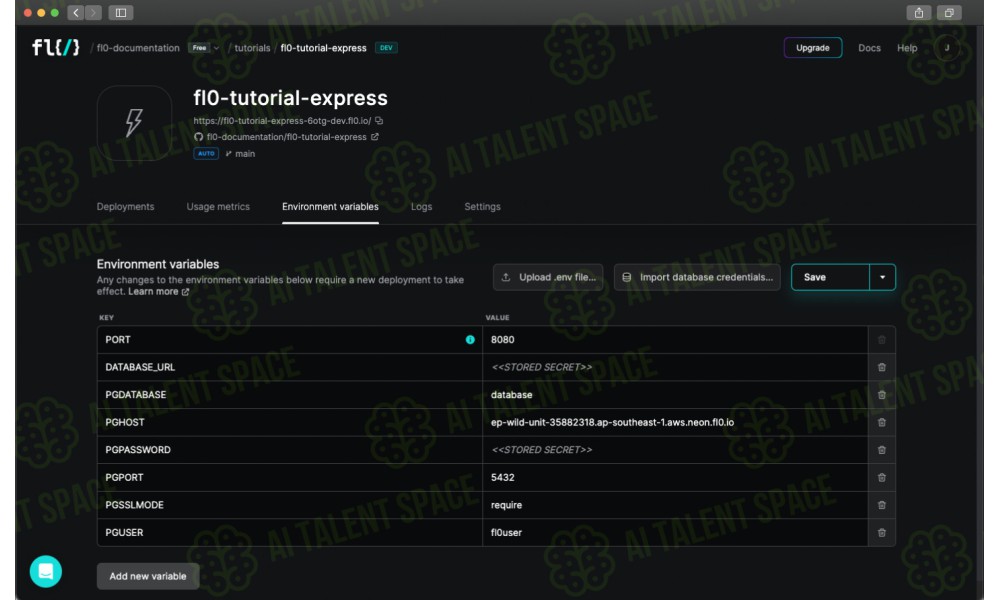Image resolution: width=1000 pixels, height=600 pixels.
Task: Delete the PGDATABASE variable
Action: [881, 395]
